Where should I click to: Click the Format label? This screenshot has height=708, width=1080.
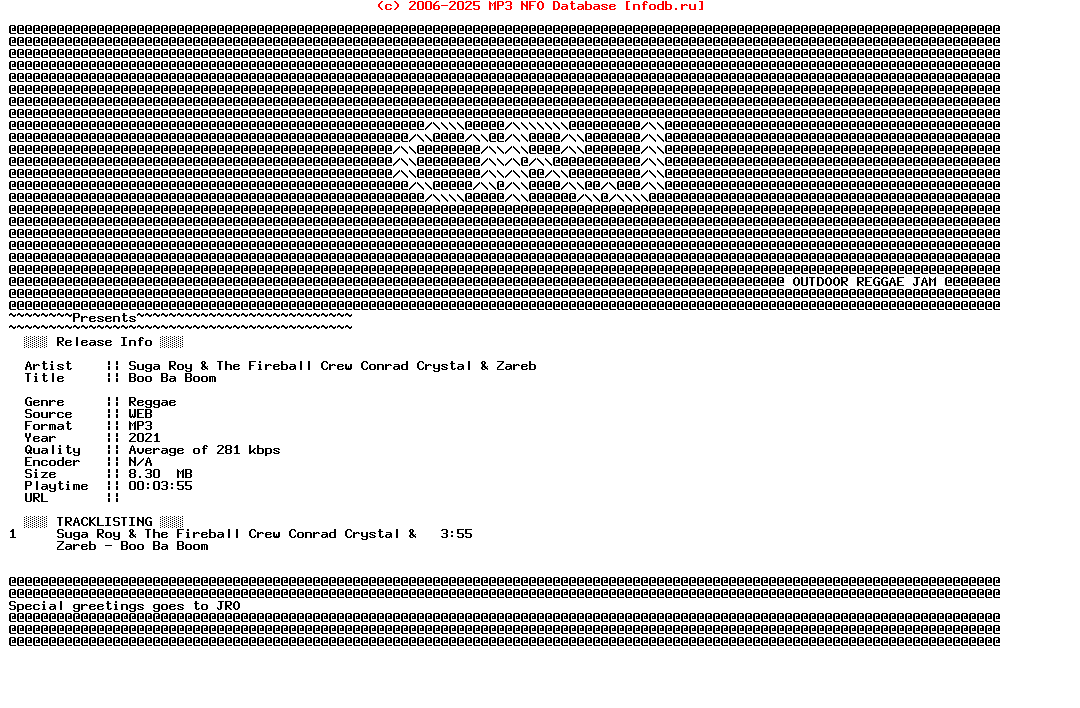[x=48, y=426]
